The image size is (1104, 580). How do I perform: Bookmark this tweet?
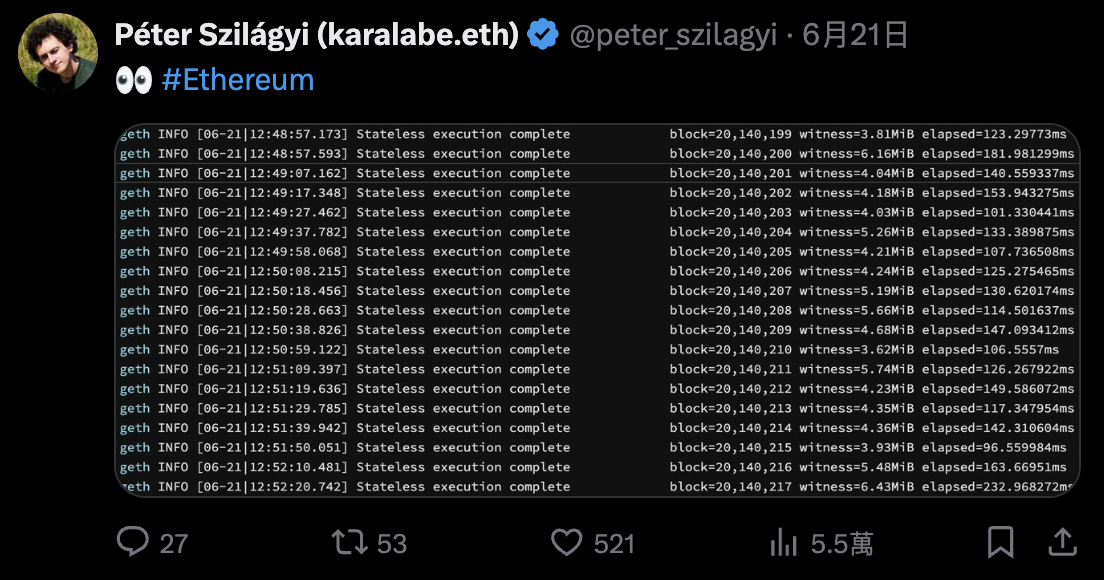tap(1000, 542)
